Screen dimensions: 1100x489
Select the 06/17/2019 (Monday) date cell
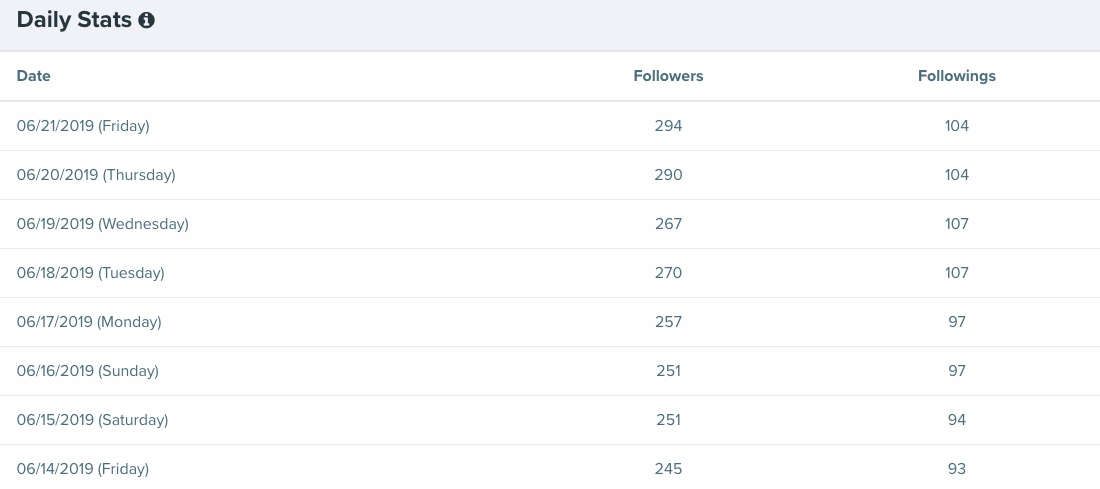[89, 322]
